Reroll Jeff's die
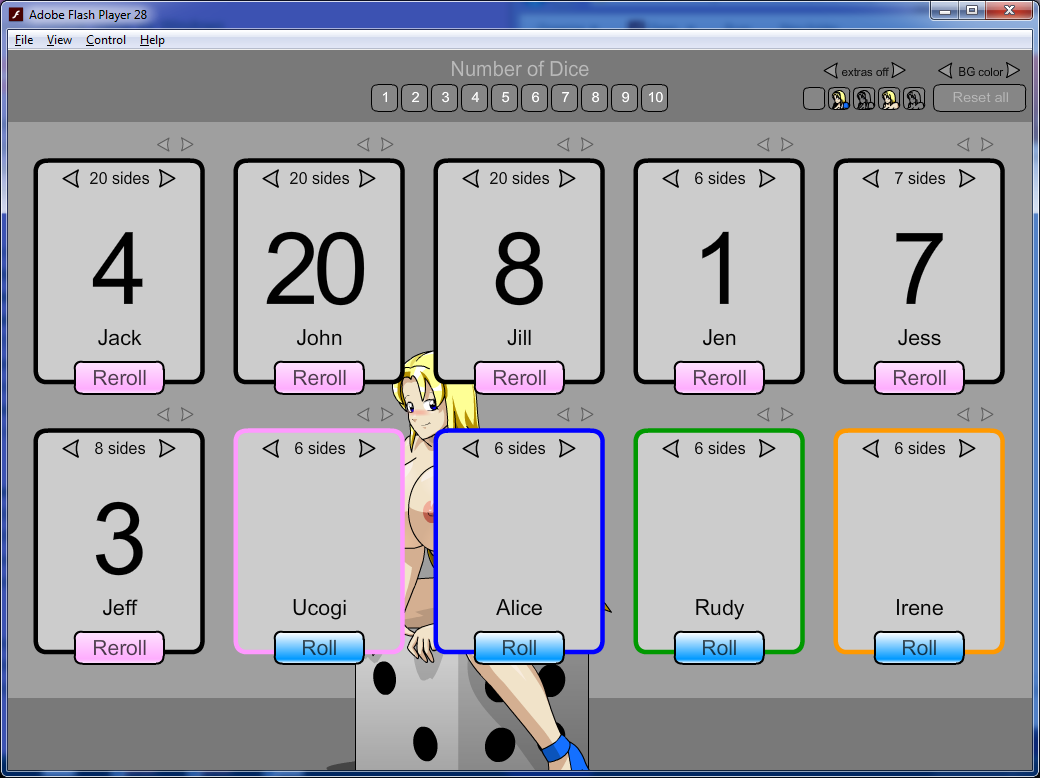The width and height of the screenshot is (1040, 778). coord(119,648)
